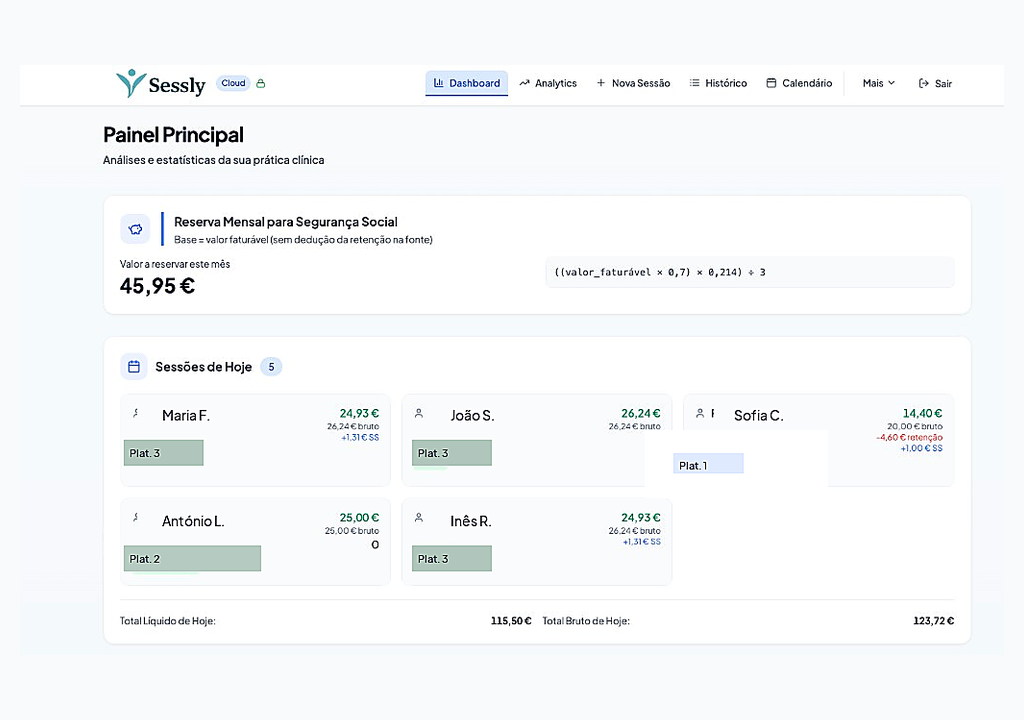
Task: Click the person icon next to Inês R.
Action: click(419, 517)
